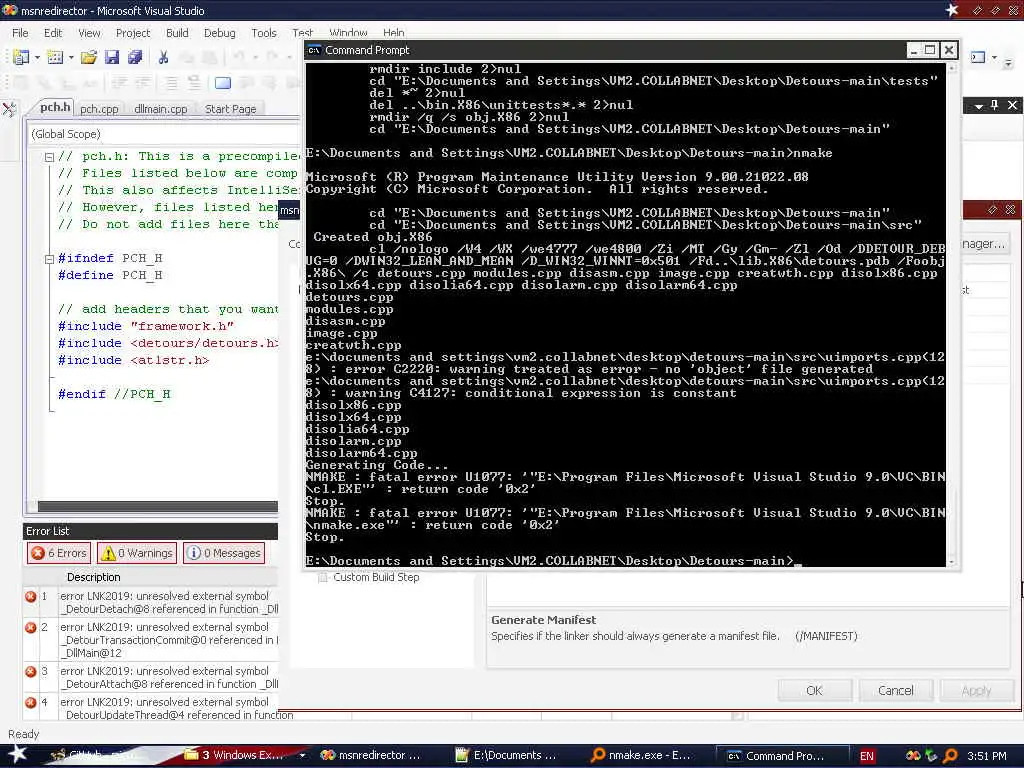The width and height of the screenshot is (1024, 768).
Task: Cut selection with the scissors icon
Action: pyautogui.click(x=163, y=57)
